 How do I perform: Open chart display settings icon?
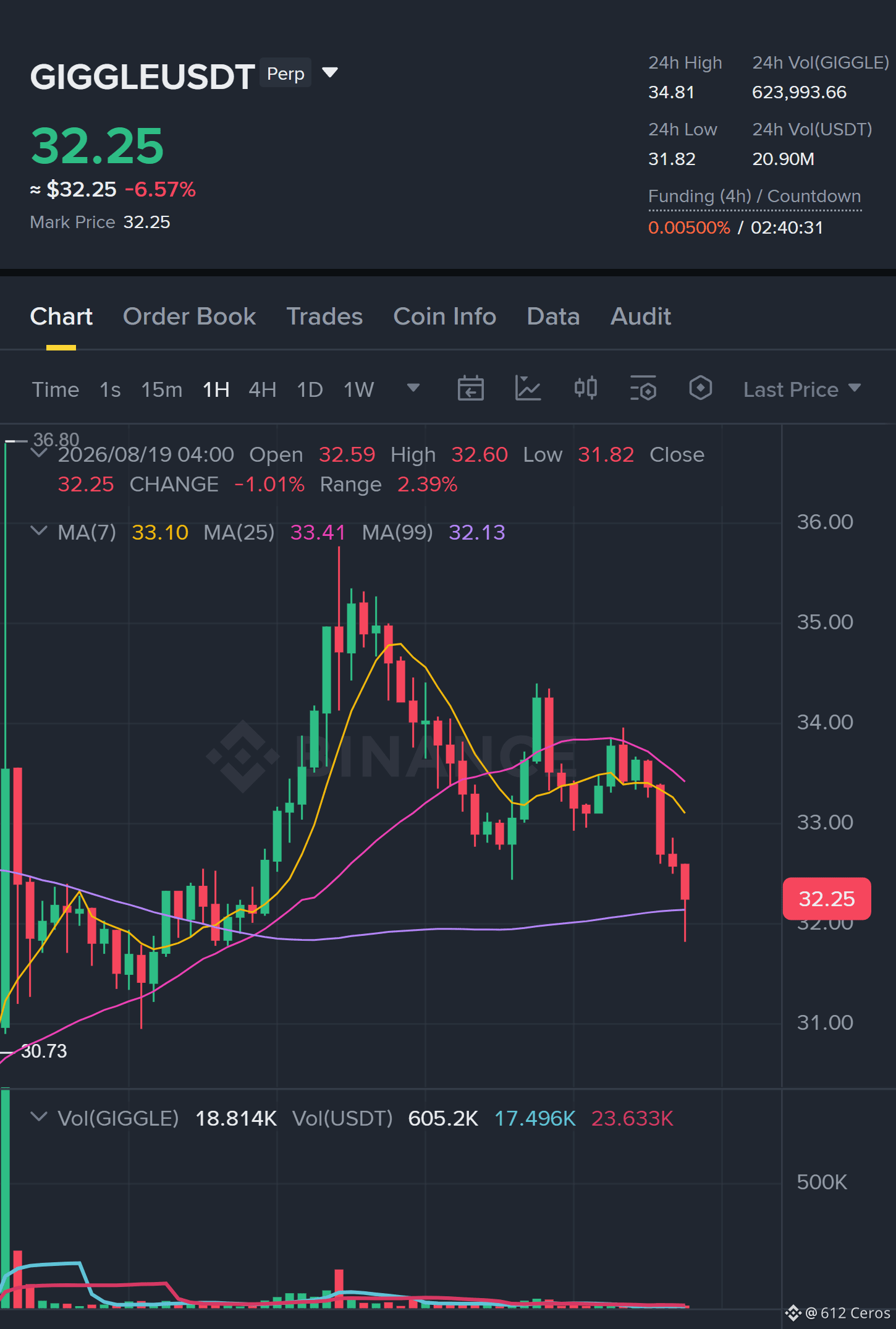[643, 389]
